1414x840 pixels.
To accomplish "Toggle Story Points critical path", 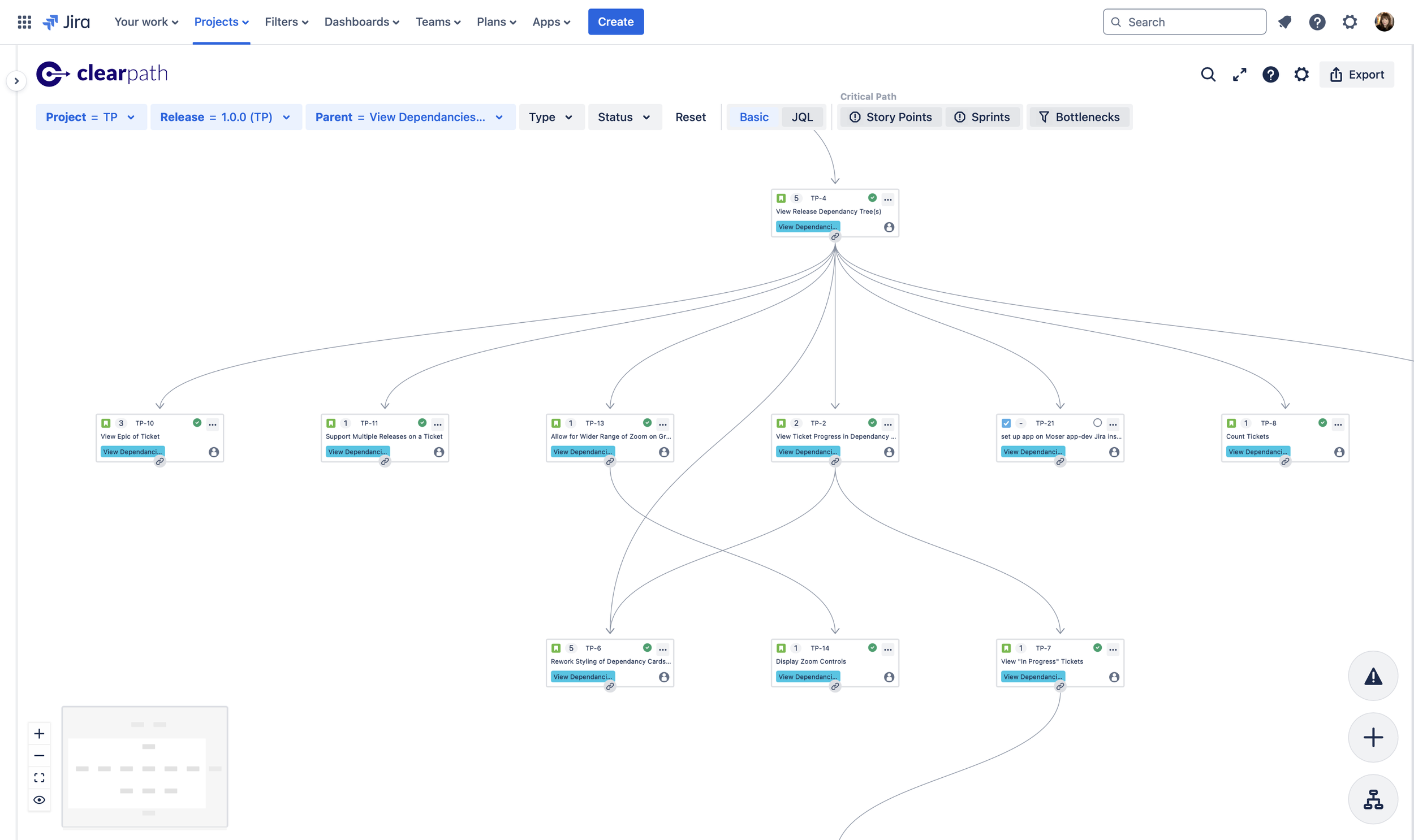I will (890, 117).
